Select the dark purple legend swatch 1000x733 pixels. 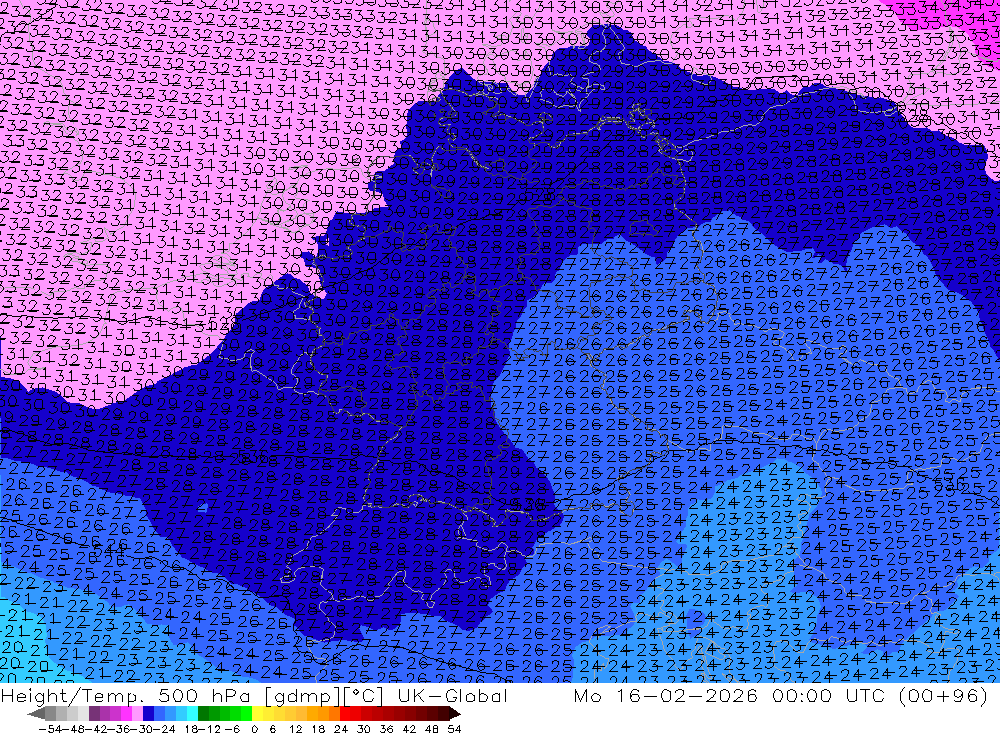coord(94,714)
